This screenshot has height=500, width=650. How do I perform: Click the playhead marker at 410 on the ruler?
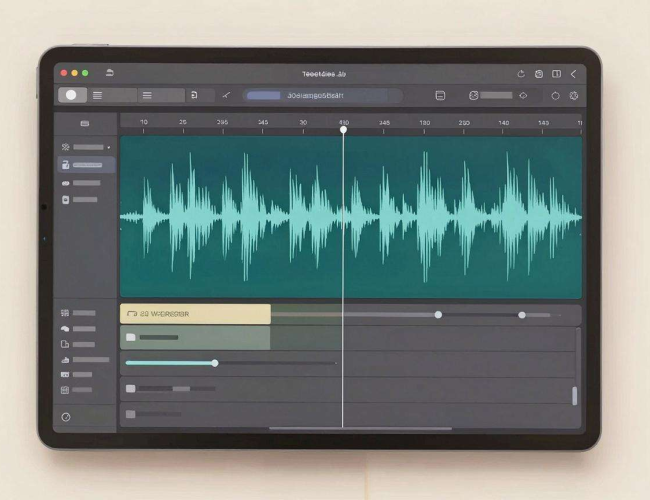(343, 130)
